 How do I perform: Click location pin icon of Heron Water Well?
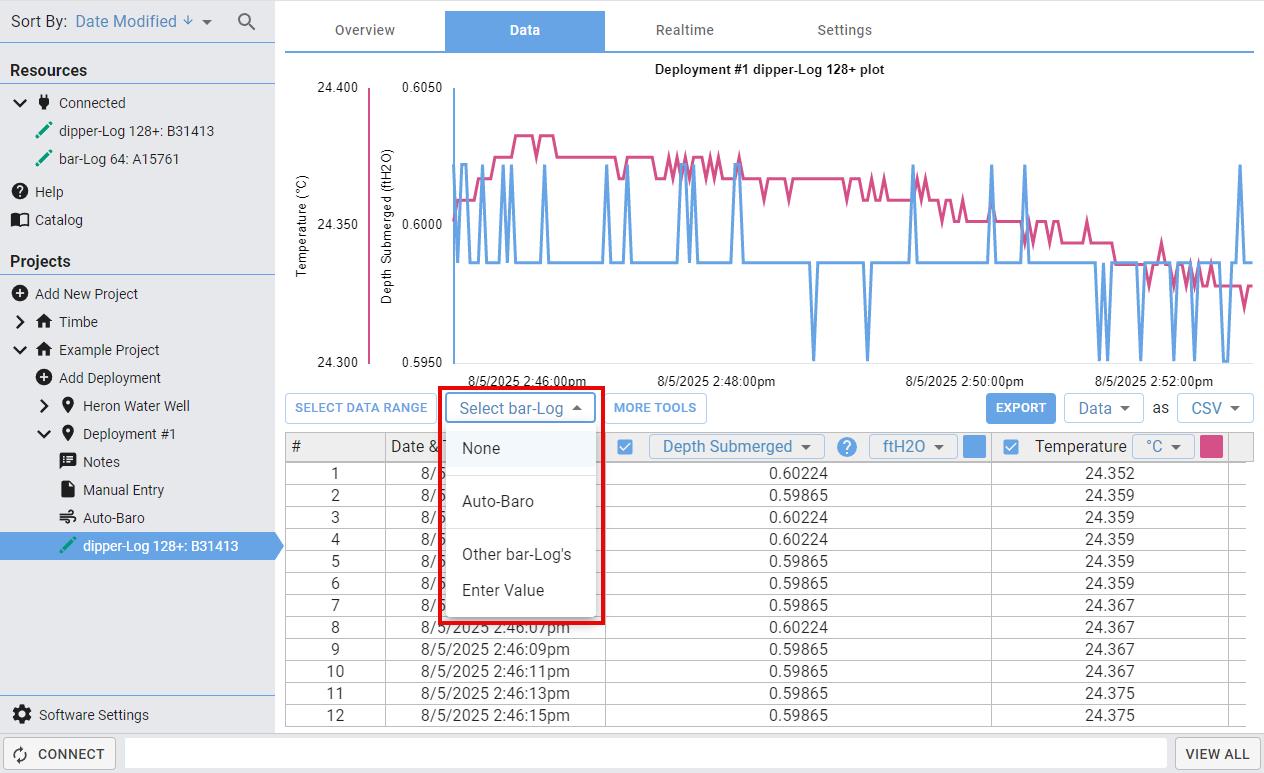[x=68, y=405]
